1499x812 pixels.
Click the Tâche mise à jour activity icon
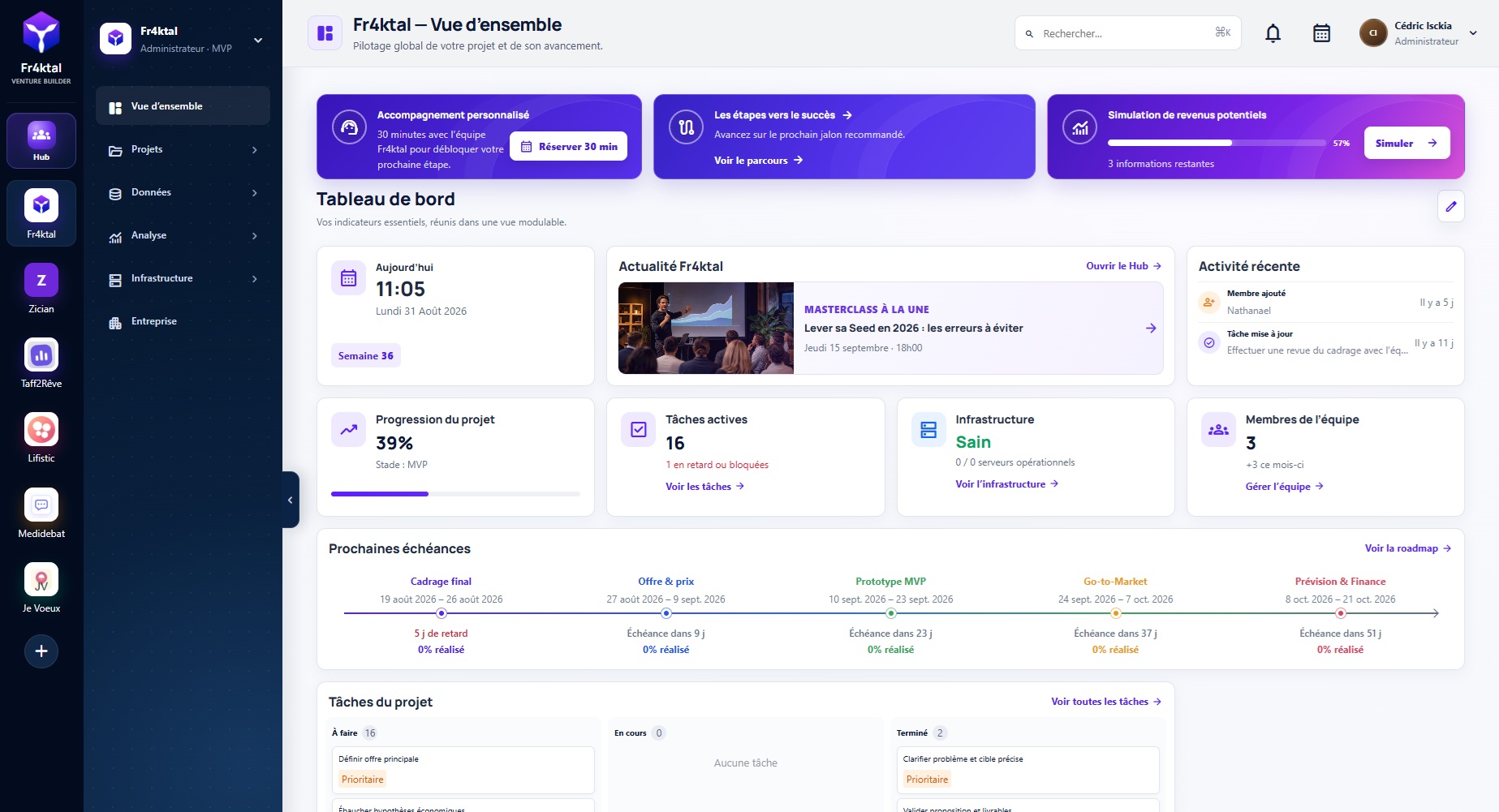1209,342
